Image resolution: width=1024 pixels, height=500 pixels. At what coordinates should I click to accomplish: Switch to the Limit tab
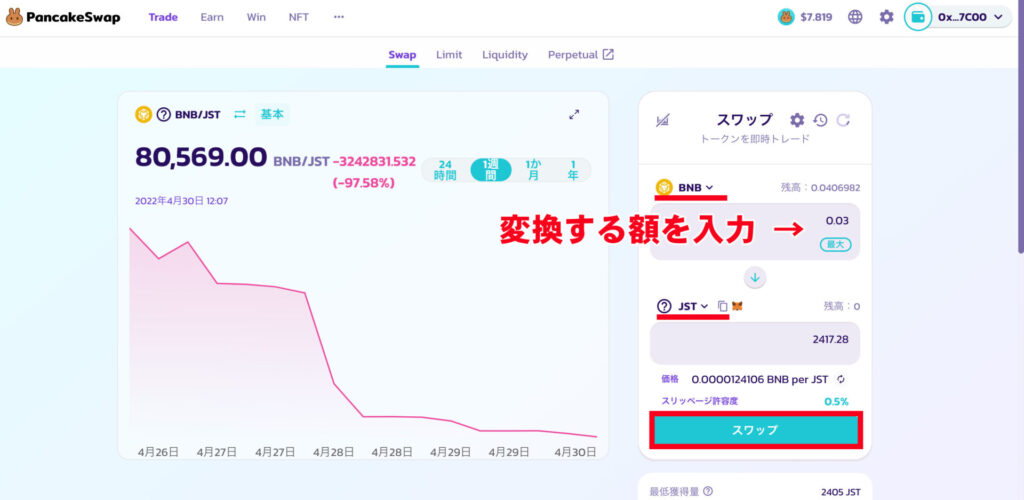[x=449, y=55]
